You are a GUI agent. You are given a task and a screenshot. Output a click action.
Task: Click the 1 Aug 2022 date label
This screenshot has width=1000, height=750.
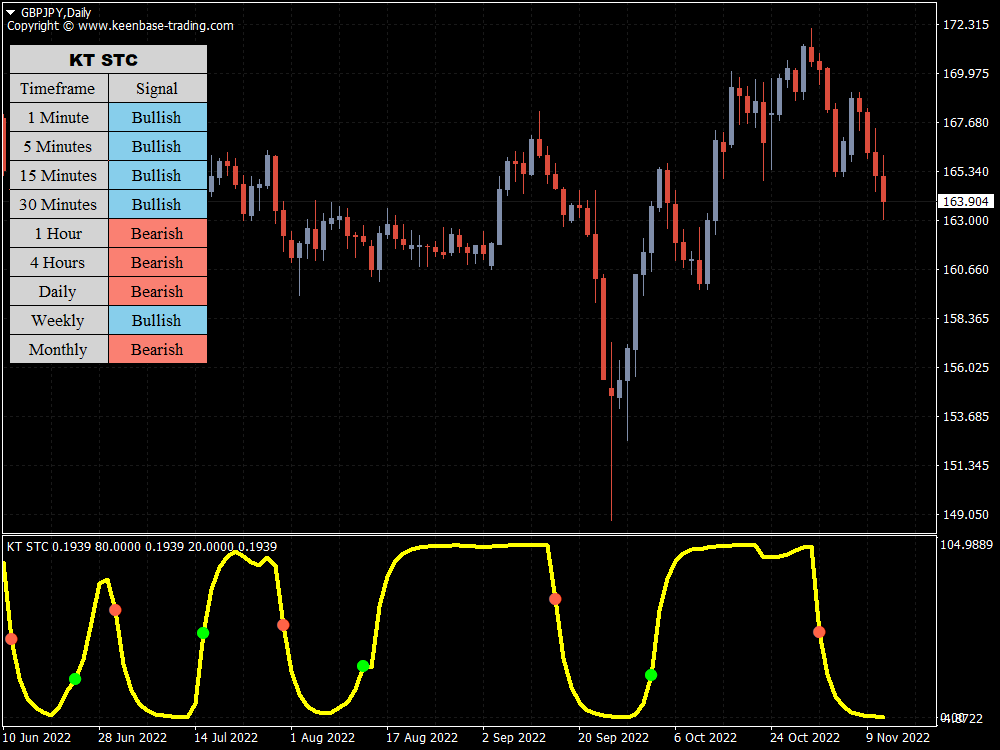pyautogui.click(x=322, y=738)
